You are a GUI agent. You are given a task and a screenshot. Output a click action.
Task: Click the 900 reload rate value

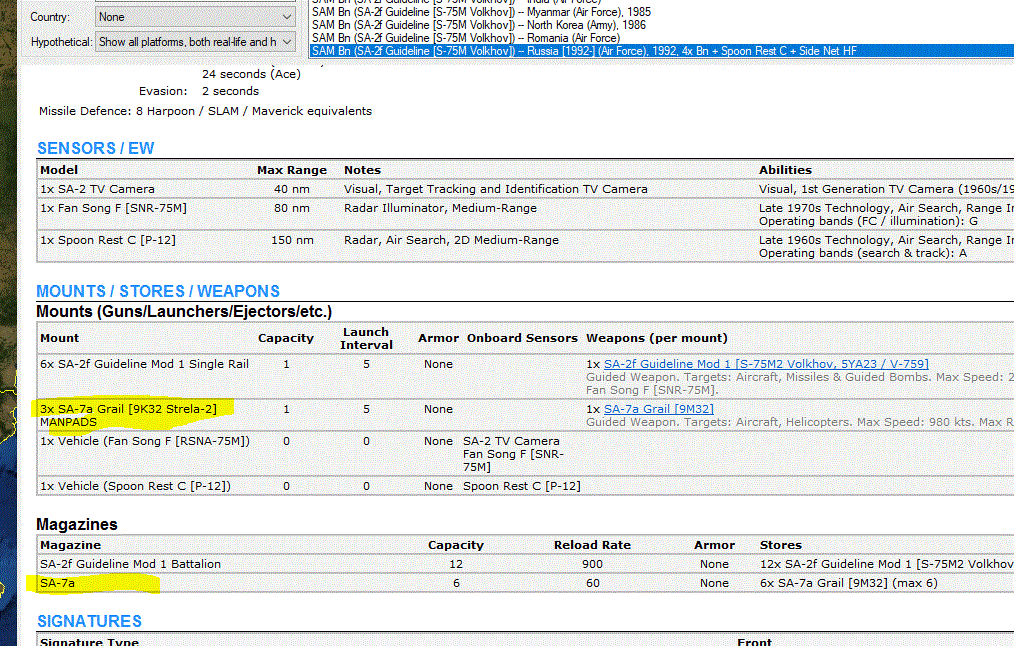(592, 564)
